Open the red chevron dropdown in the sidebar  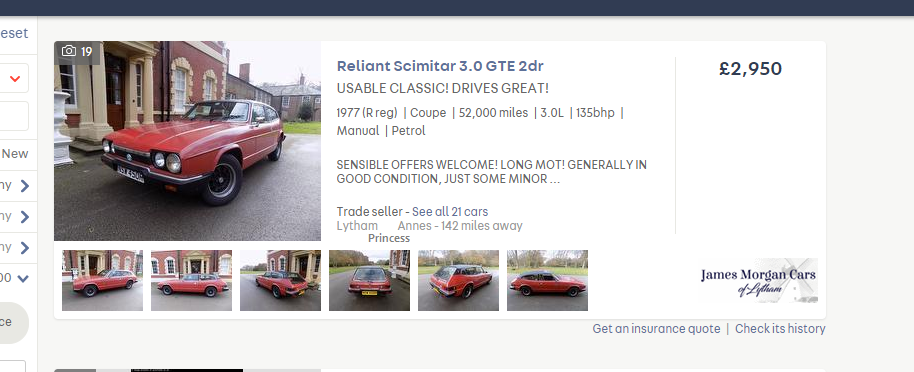tap(15, 78)
